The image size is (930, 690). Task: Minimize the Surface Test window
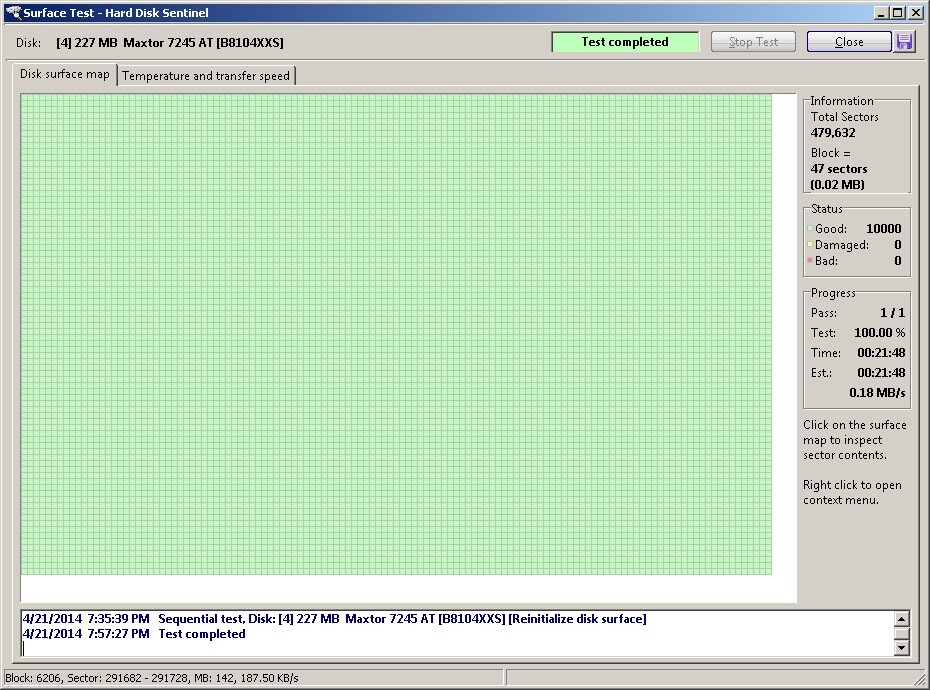pyautogui.click(x=881, y=12)
